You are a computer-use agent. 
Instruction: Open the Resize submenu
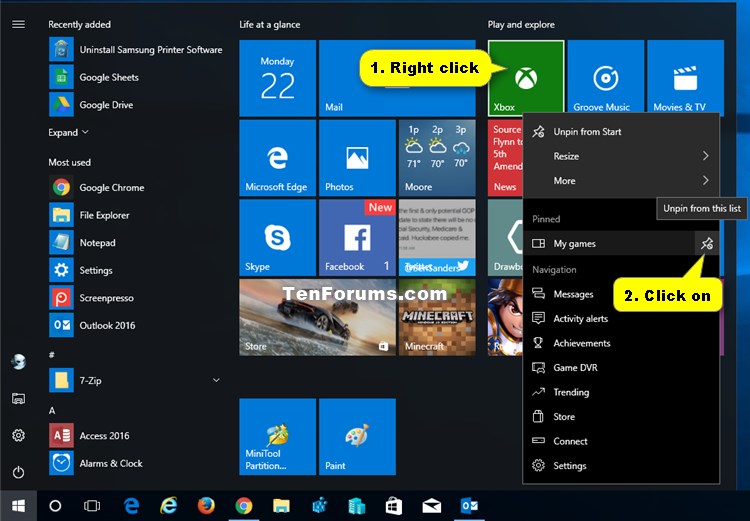pos(621,156)
